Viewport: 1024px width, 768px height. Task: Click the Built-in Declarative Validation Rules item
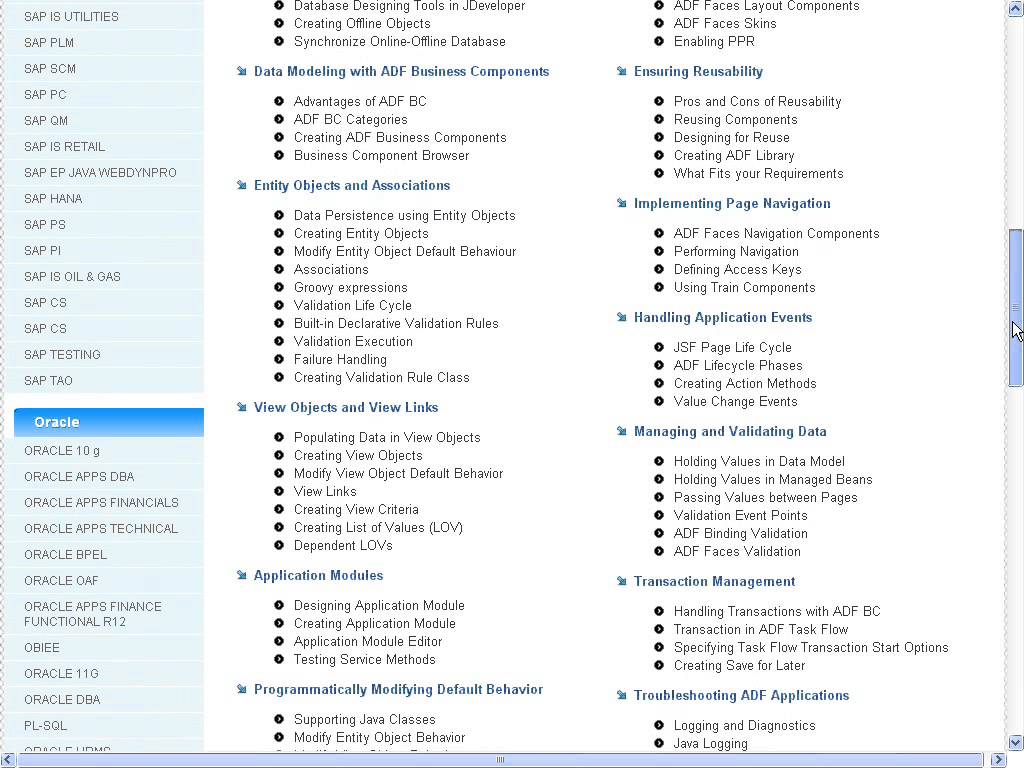(396, 324)
